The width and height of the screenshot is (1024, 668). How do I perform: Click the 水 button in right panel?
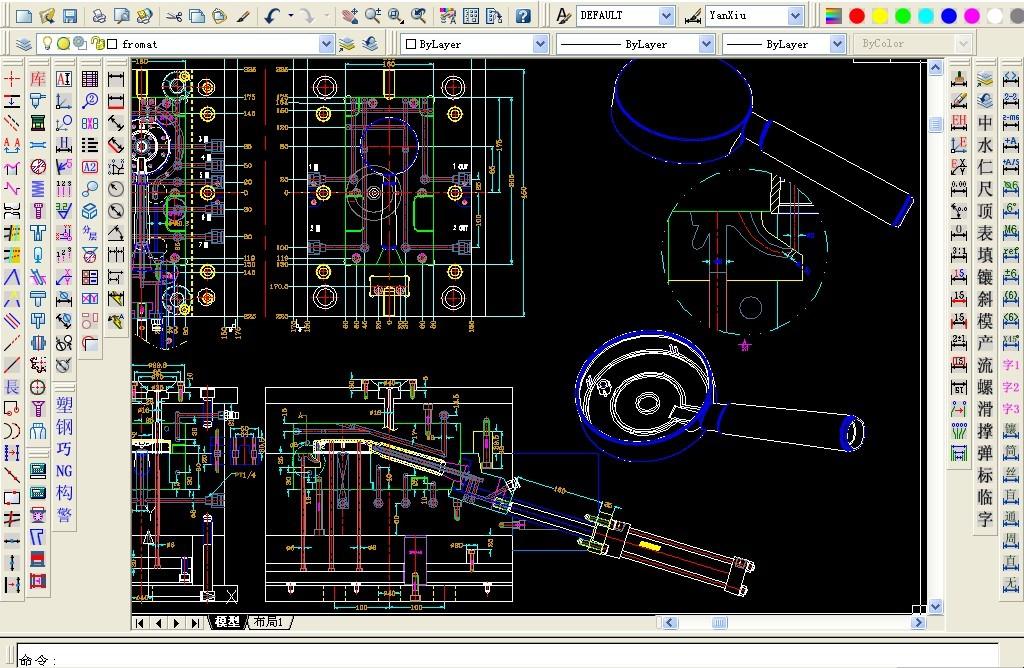pyautogui.click(x=985, y=145)
